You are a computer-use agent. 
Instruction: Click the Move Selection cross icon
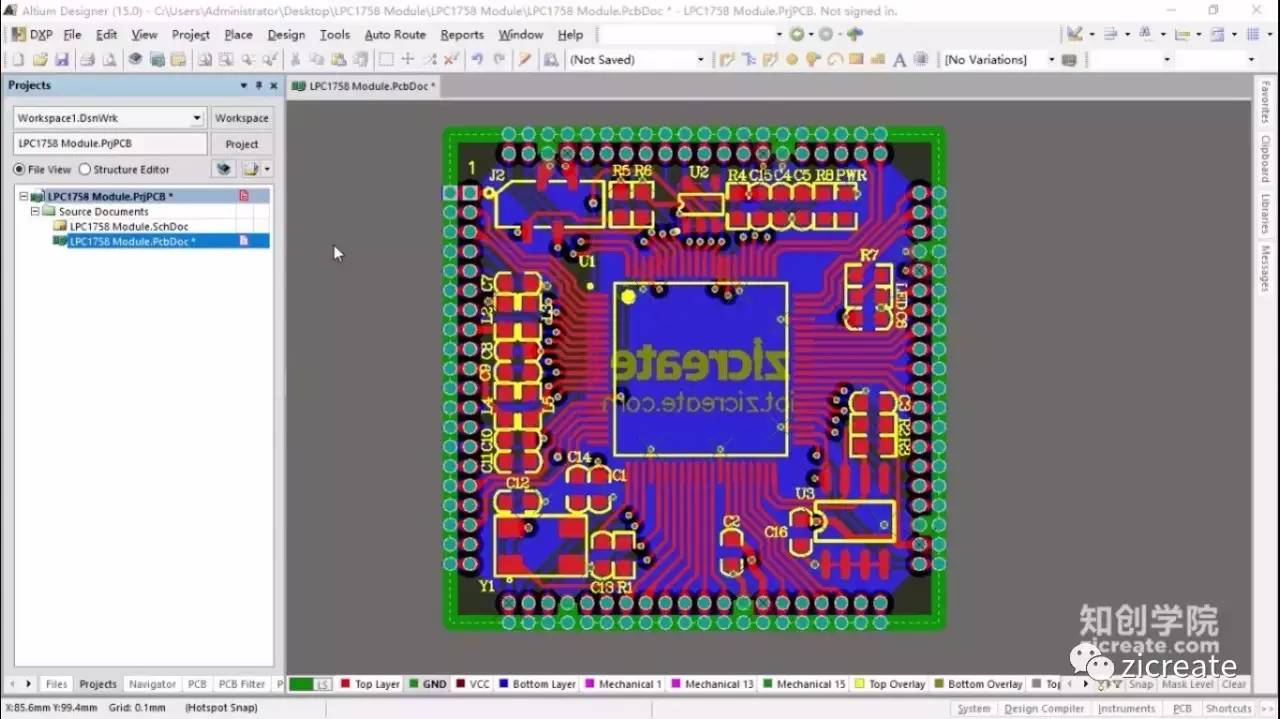[x=407, y=60]
